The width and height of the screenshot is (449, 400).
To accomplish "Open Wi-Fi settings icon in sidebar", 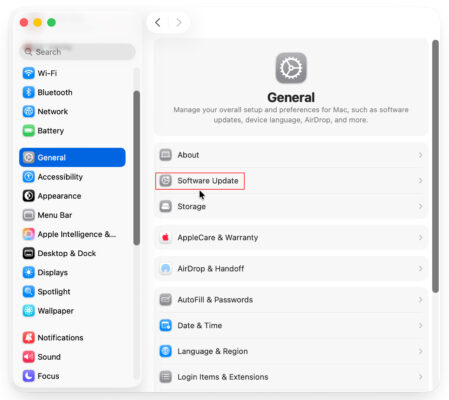I will coord(29,73).
